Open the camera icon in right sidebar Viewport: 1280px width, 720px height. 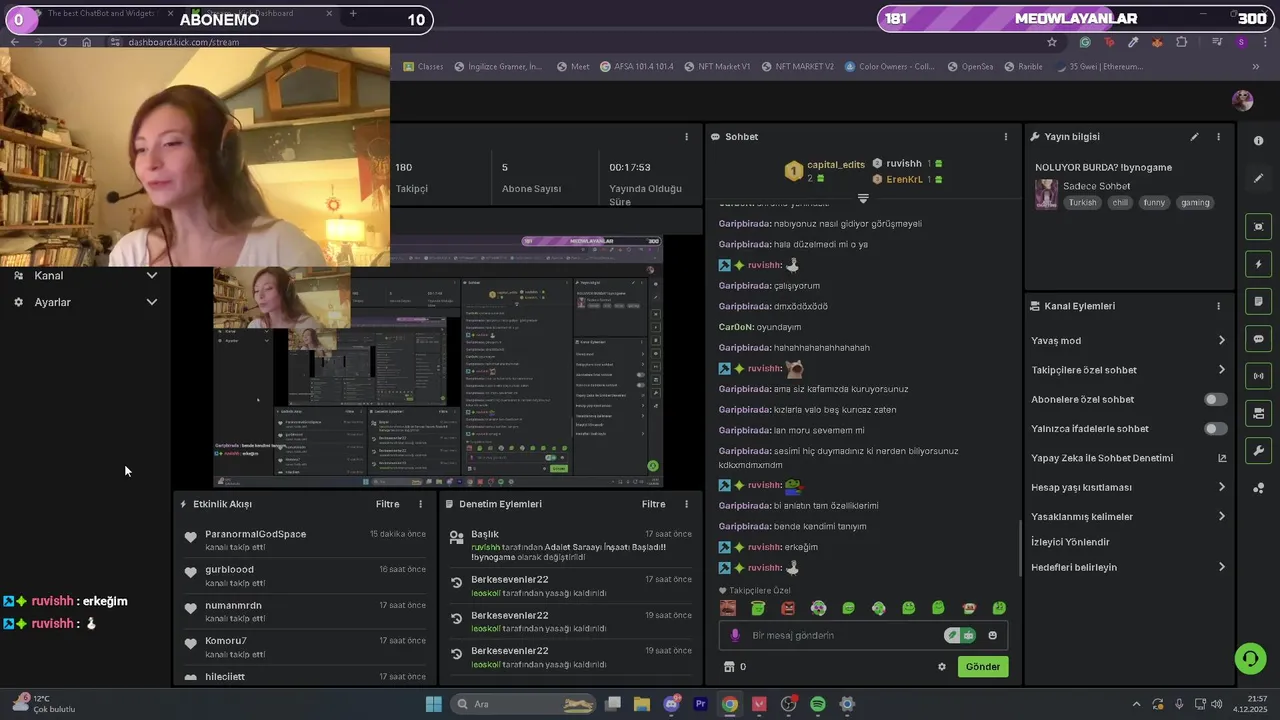point(1258,413)
